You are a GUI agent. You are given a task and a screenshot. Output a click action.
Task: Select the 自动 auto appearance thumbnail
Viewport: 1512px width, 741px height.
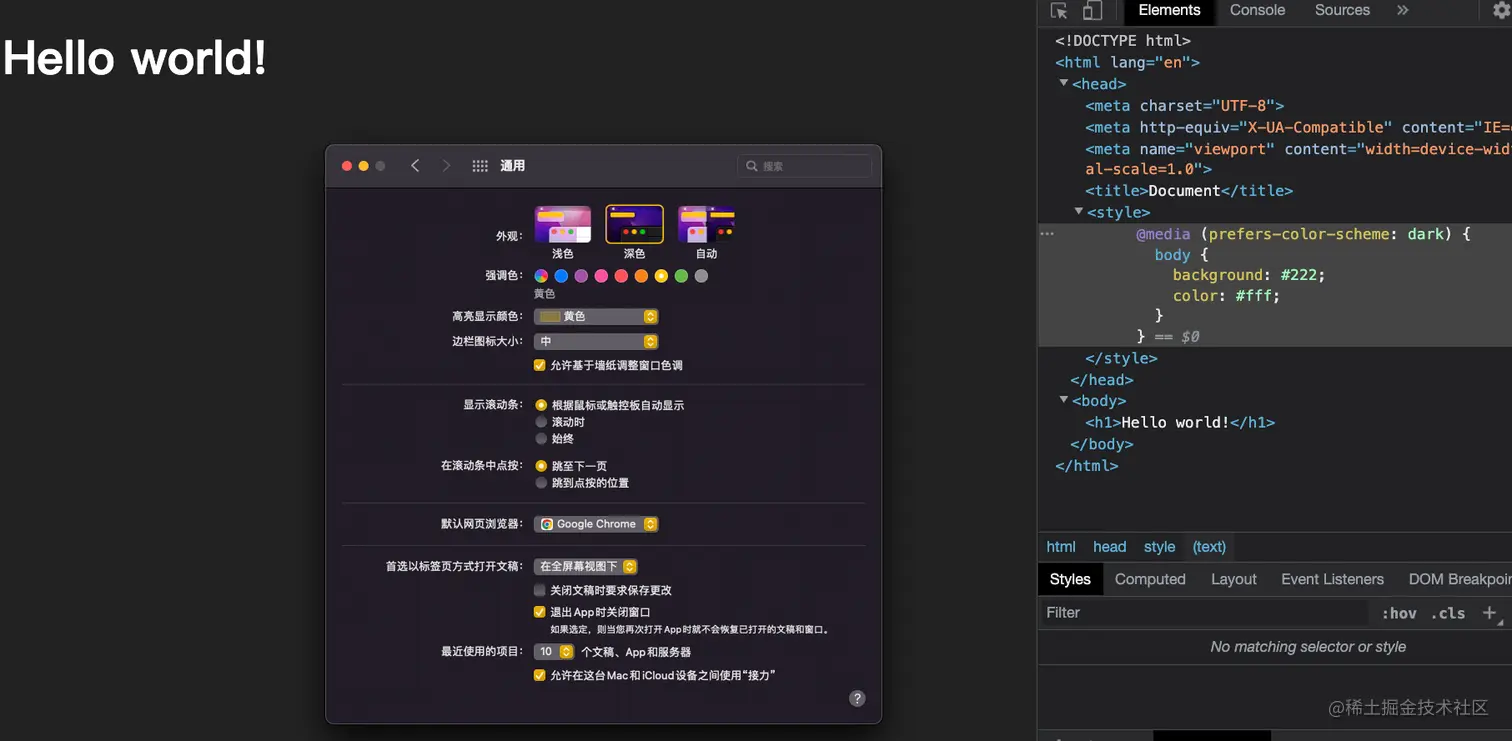707,225
